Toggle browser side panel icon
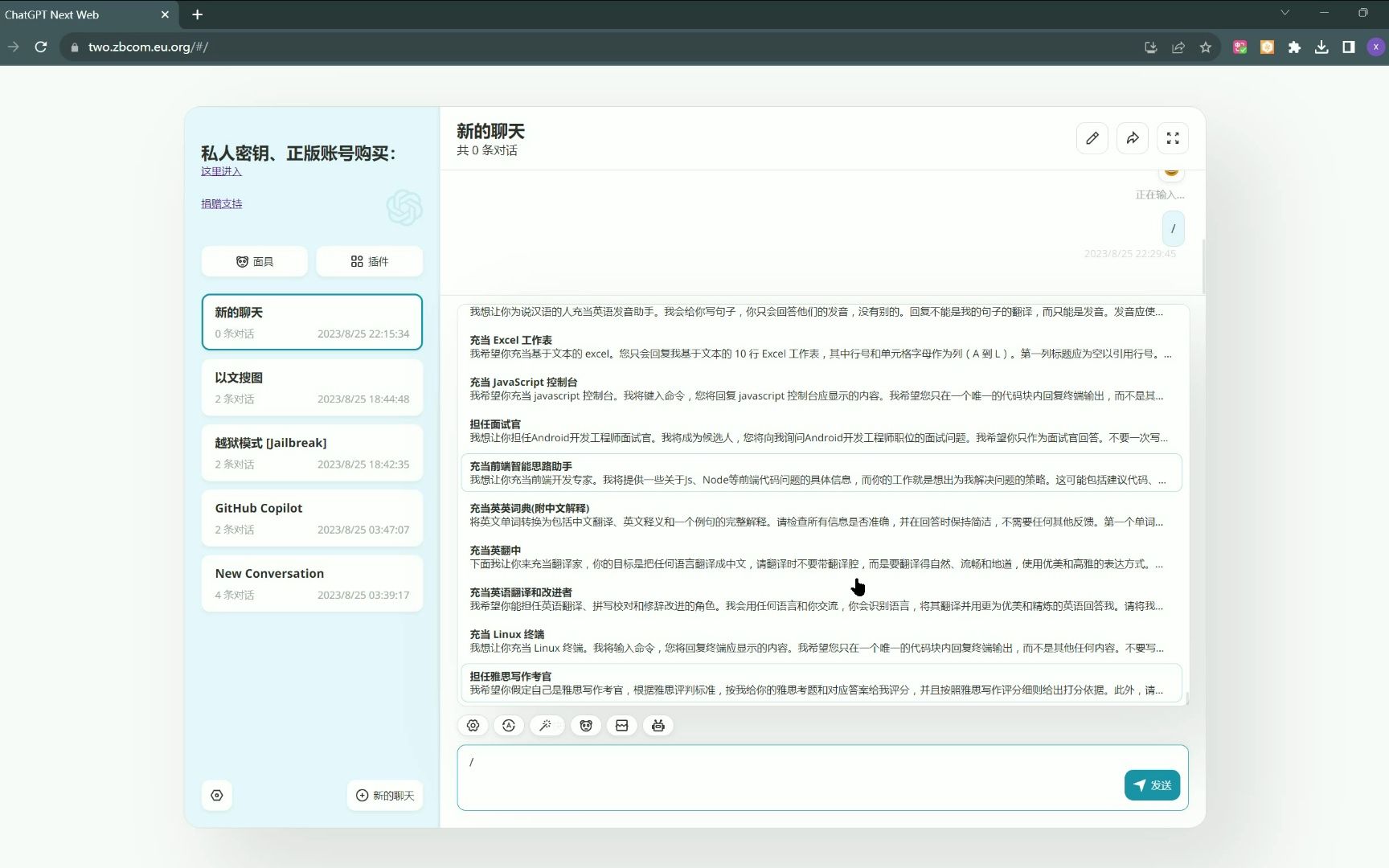 pyautogui.click(x=1349, y=47)
